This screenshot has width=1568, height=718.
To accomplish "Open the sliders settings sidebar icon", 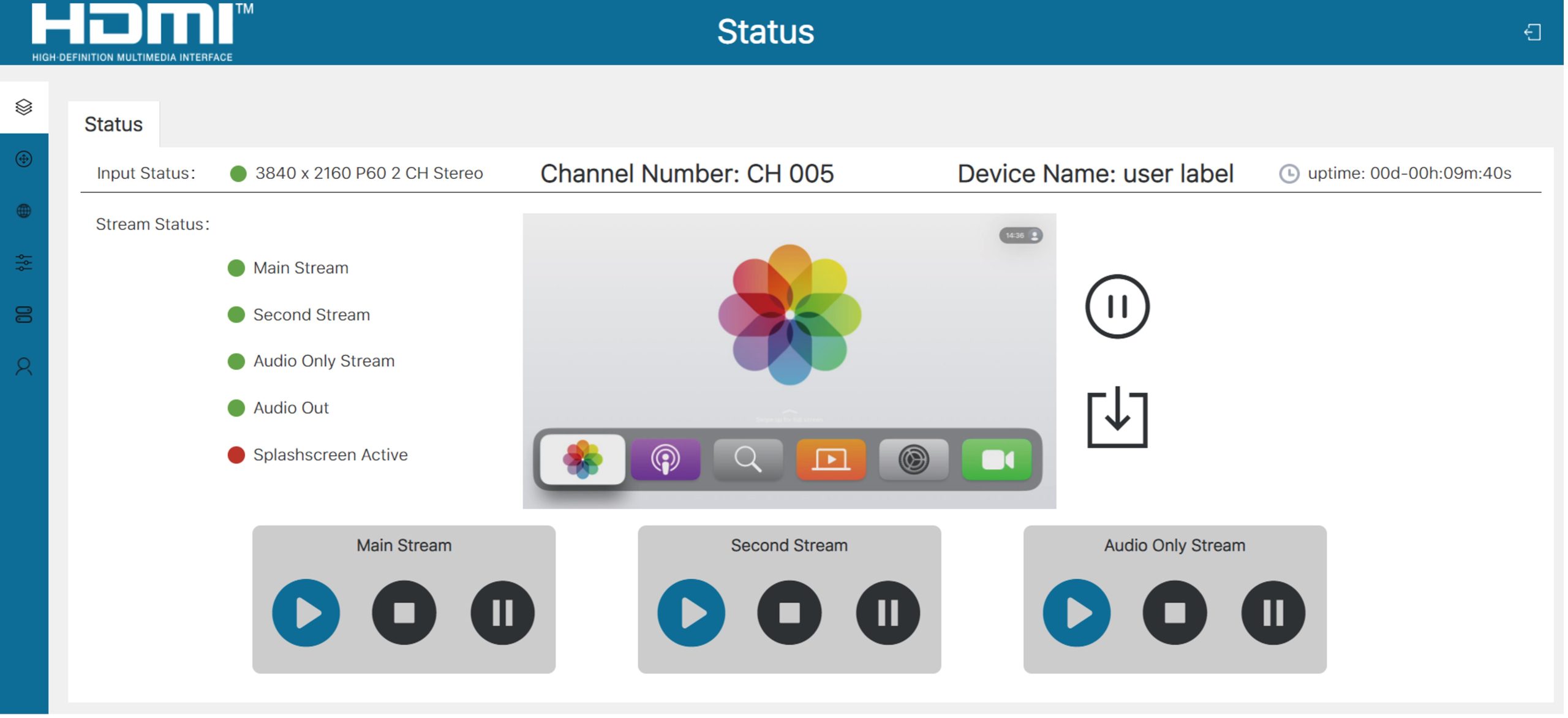I will 24,263.
